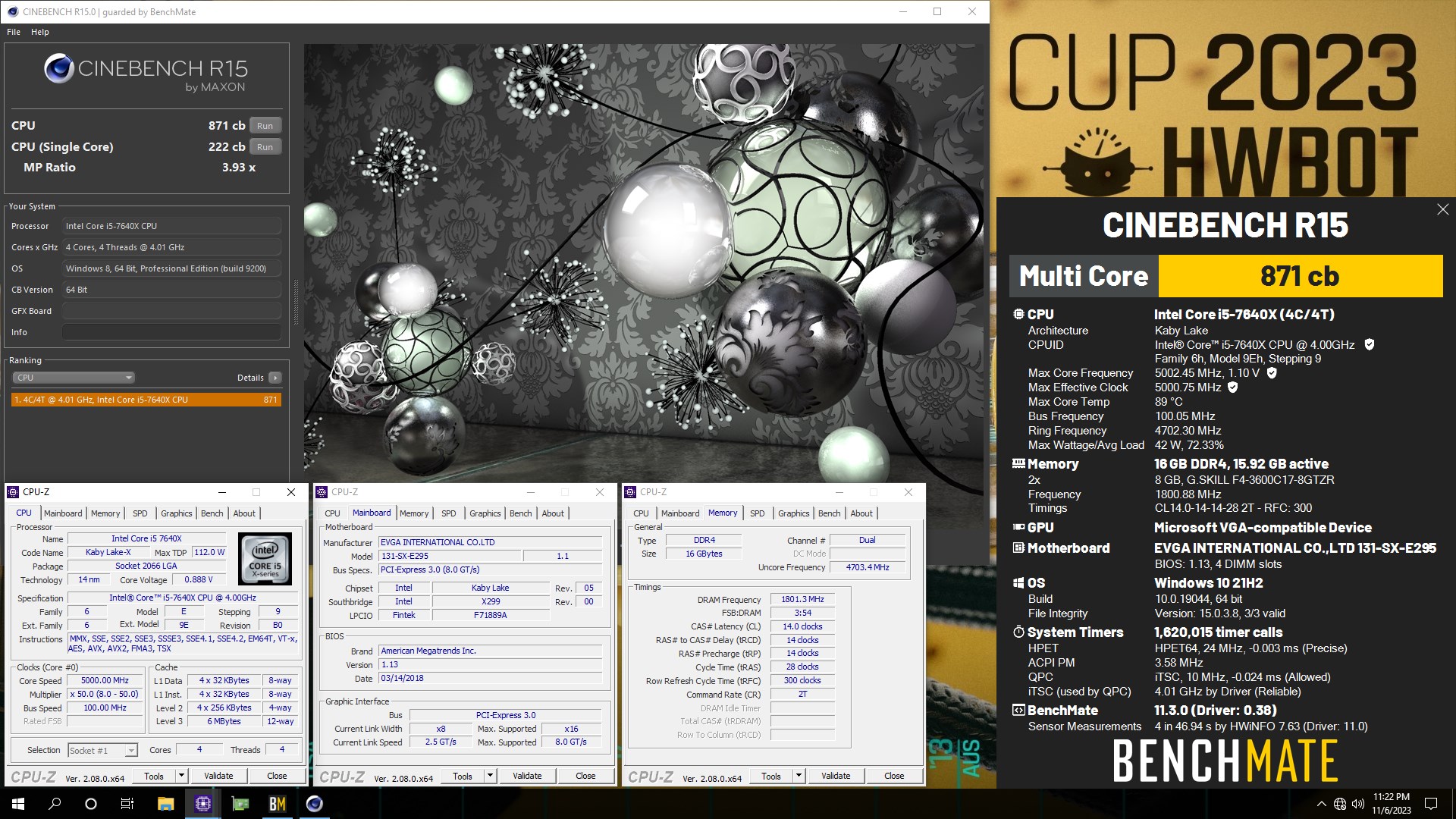Click the shield icon next to Max Effective Clock
The image size is (1456, 819).
(x=1233, y=388)
